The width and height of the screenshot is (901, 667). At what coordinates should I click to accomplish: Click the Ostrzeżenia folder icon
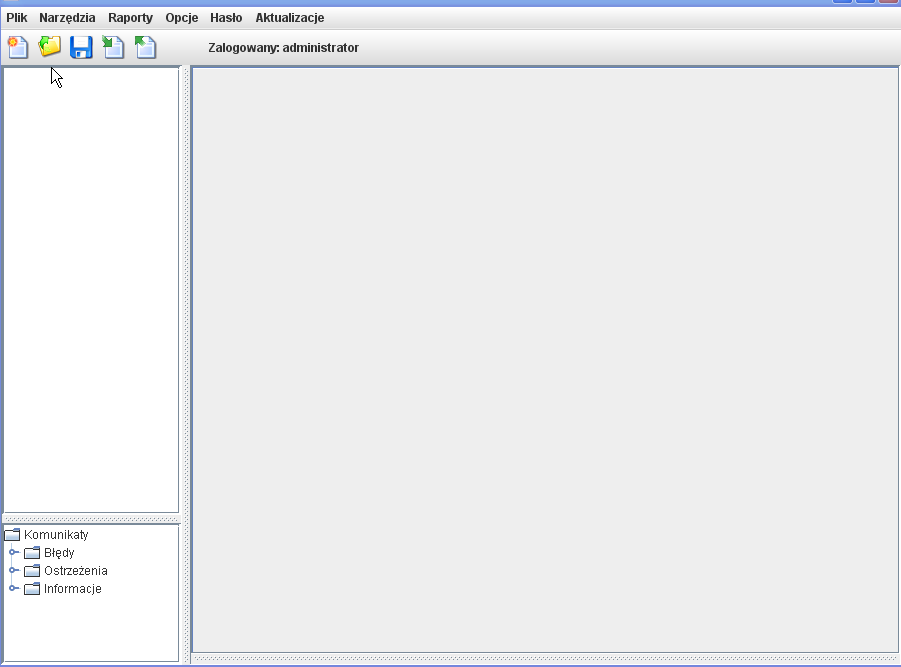coord(32,570)
